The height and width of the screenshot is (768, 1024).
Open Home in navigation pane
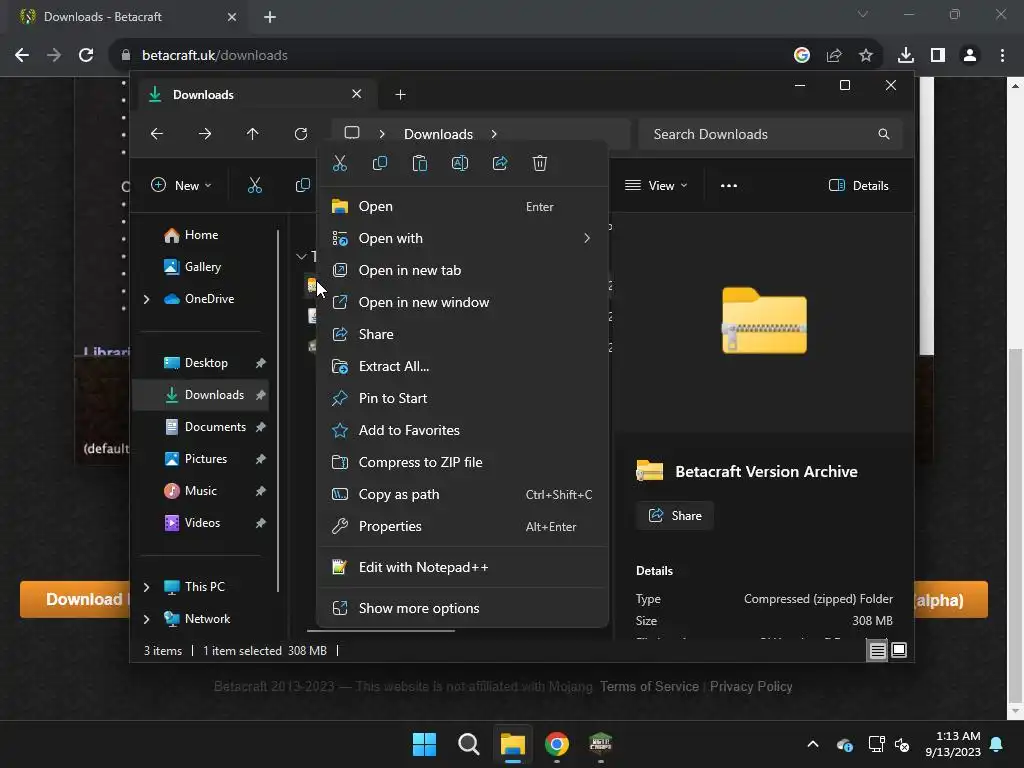[x=201, y=235]
